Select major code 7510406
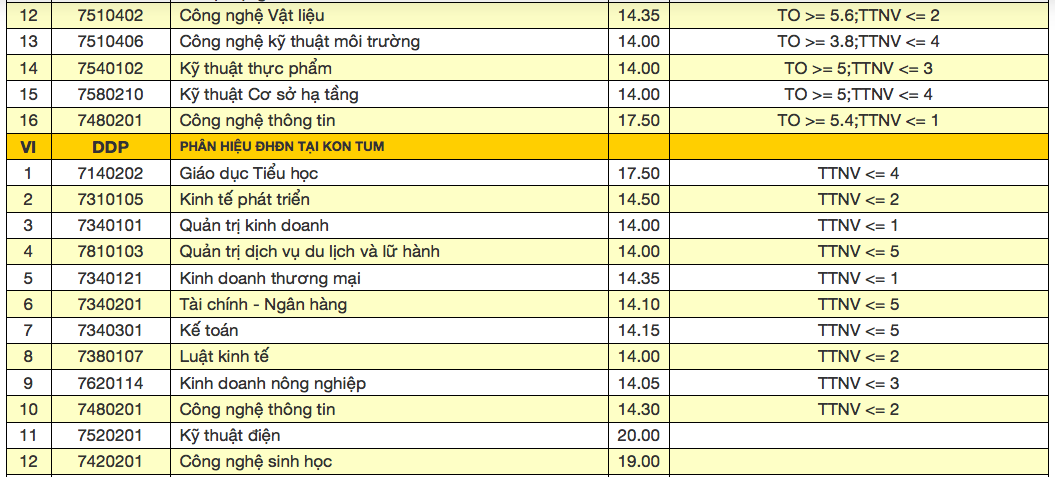The image size is (1055, 477). click(110, 42)
